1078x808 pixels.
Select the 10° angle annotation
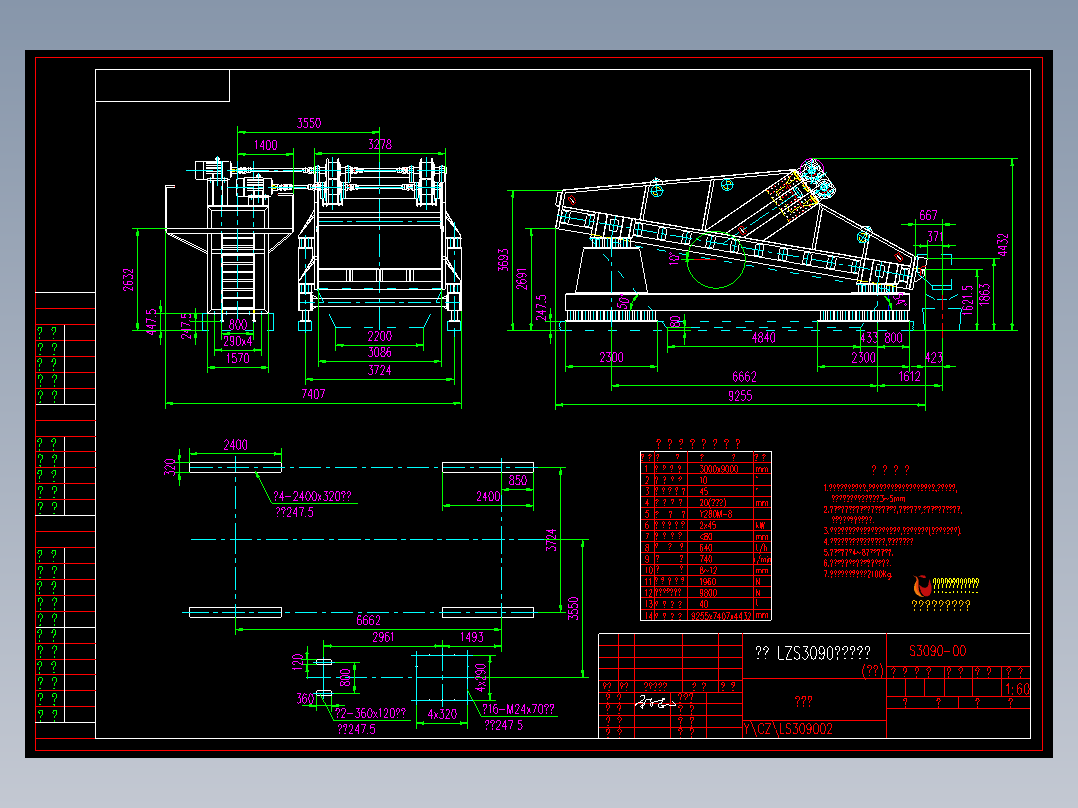coord(673,258)
